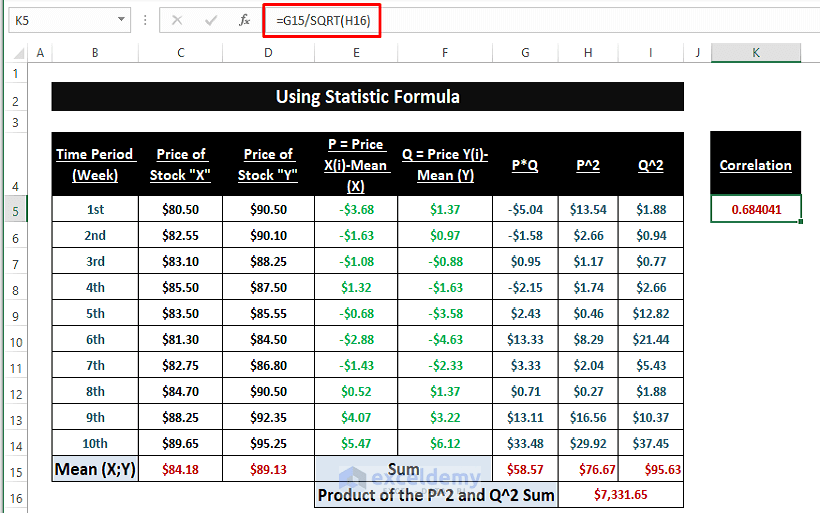Click the $12.82 cell in Q^2 column
The image size is (820, 513).
pos(651,313)
